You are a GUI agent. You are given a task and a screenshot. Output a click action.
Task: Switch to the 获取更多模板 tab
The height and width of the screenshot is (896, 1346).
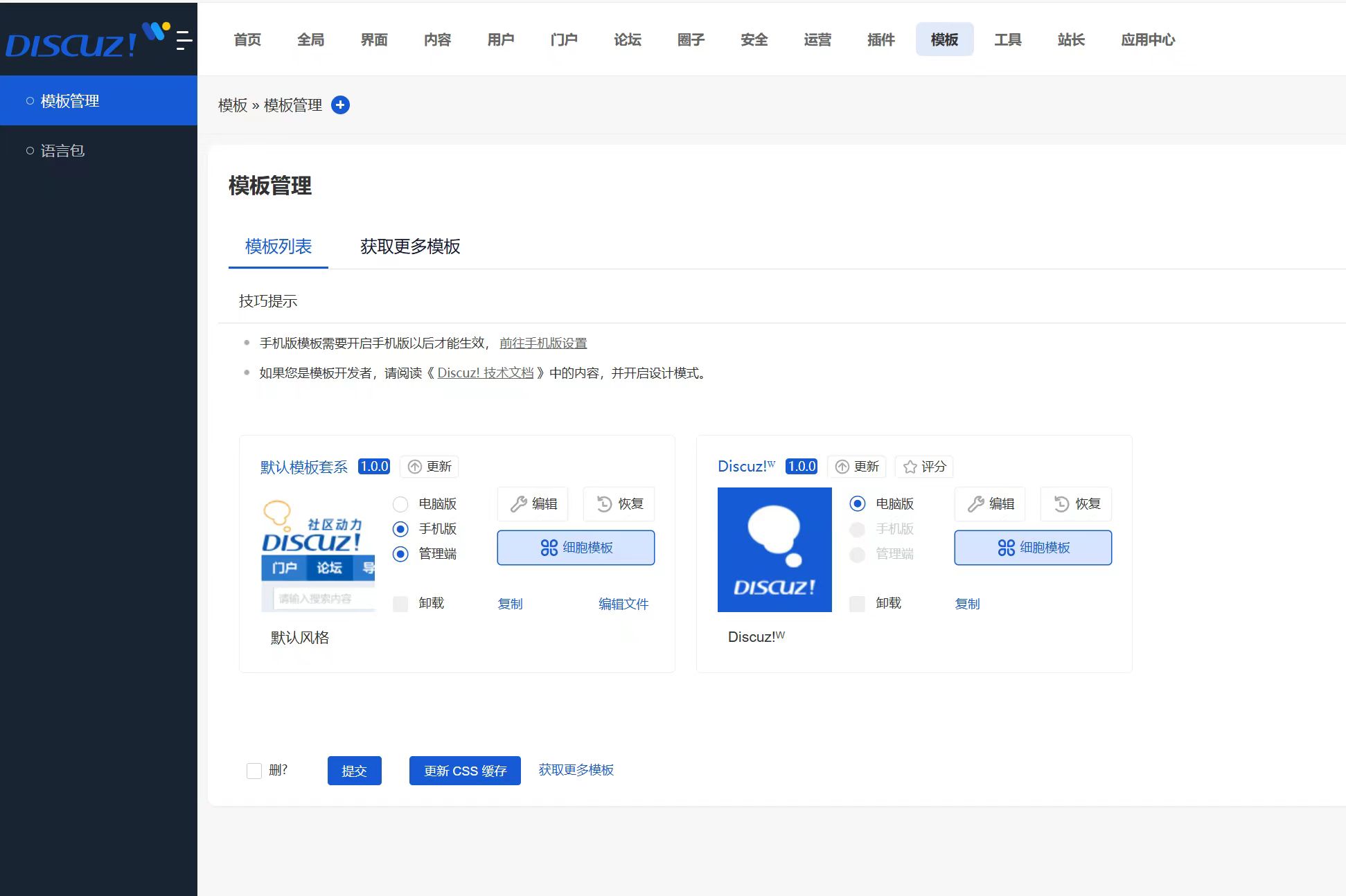[x=410, y=247]
